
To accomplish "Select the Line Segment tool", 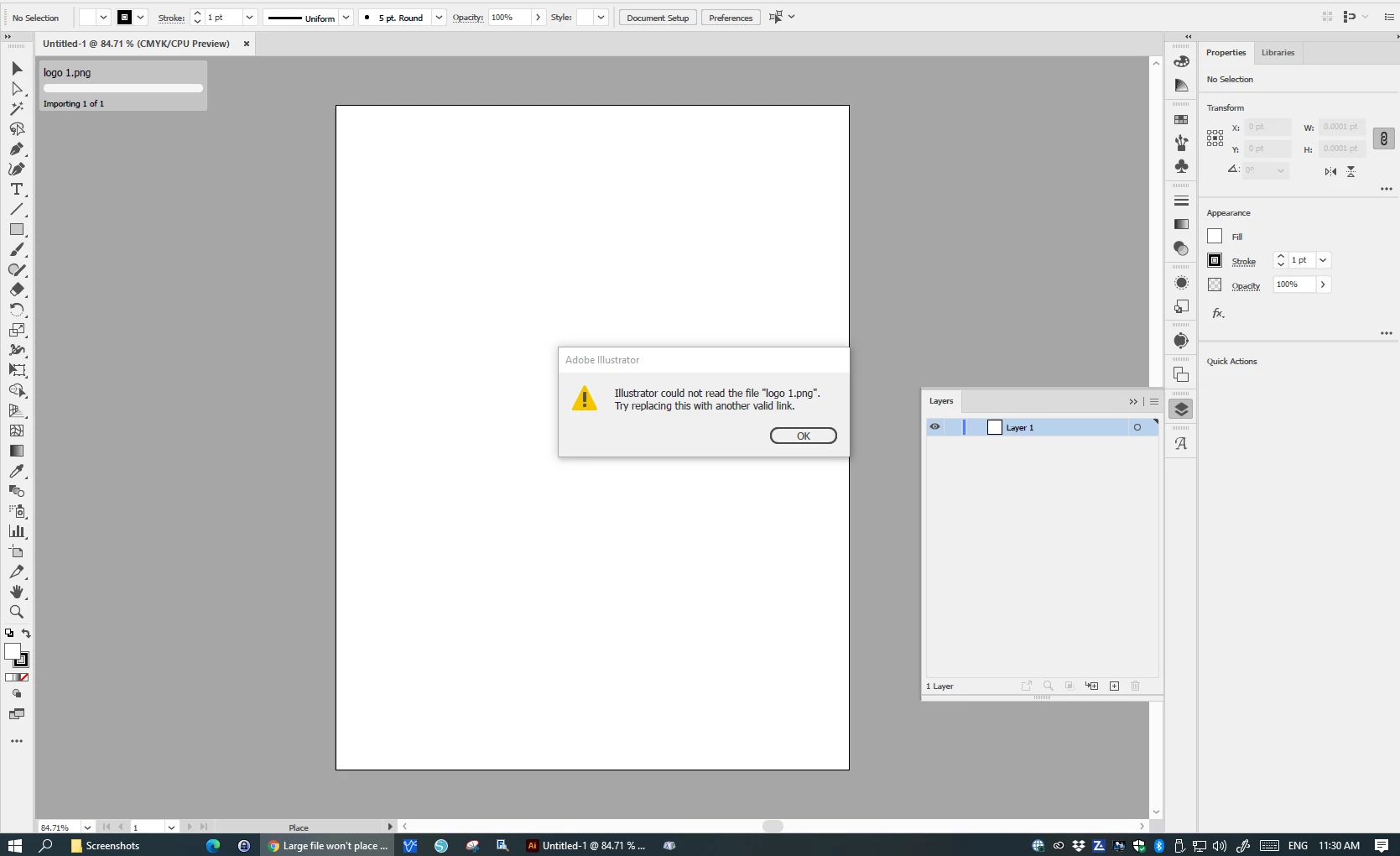I will point(17,210).
